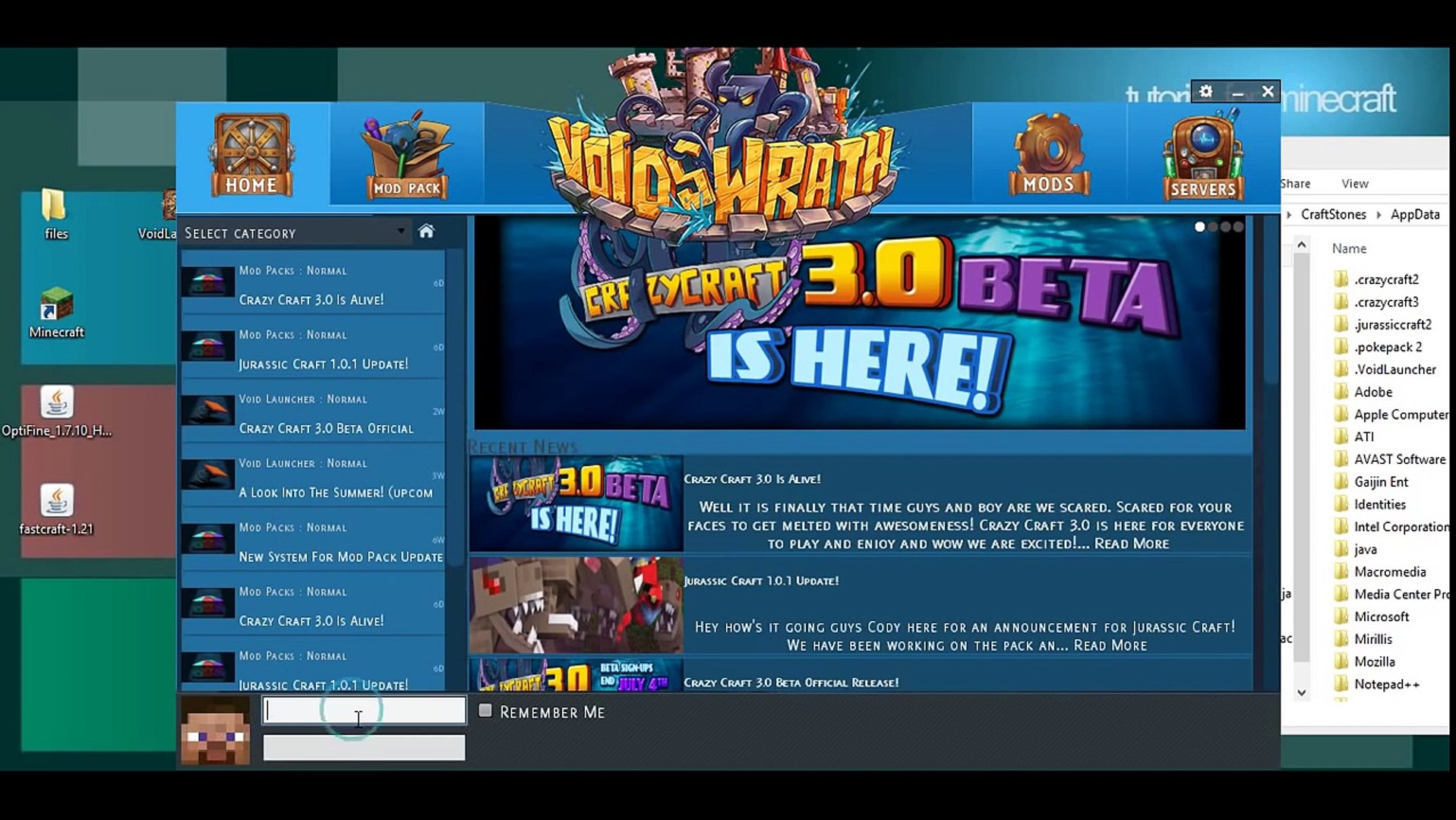Screen dimensions: 1456x820
Task: Click Read More on Jurassic Craft article
Action: tap(1110, 645)
